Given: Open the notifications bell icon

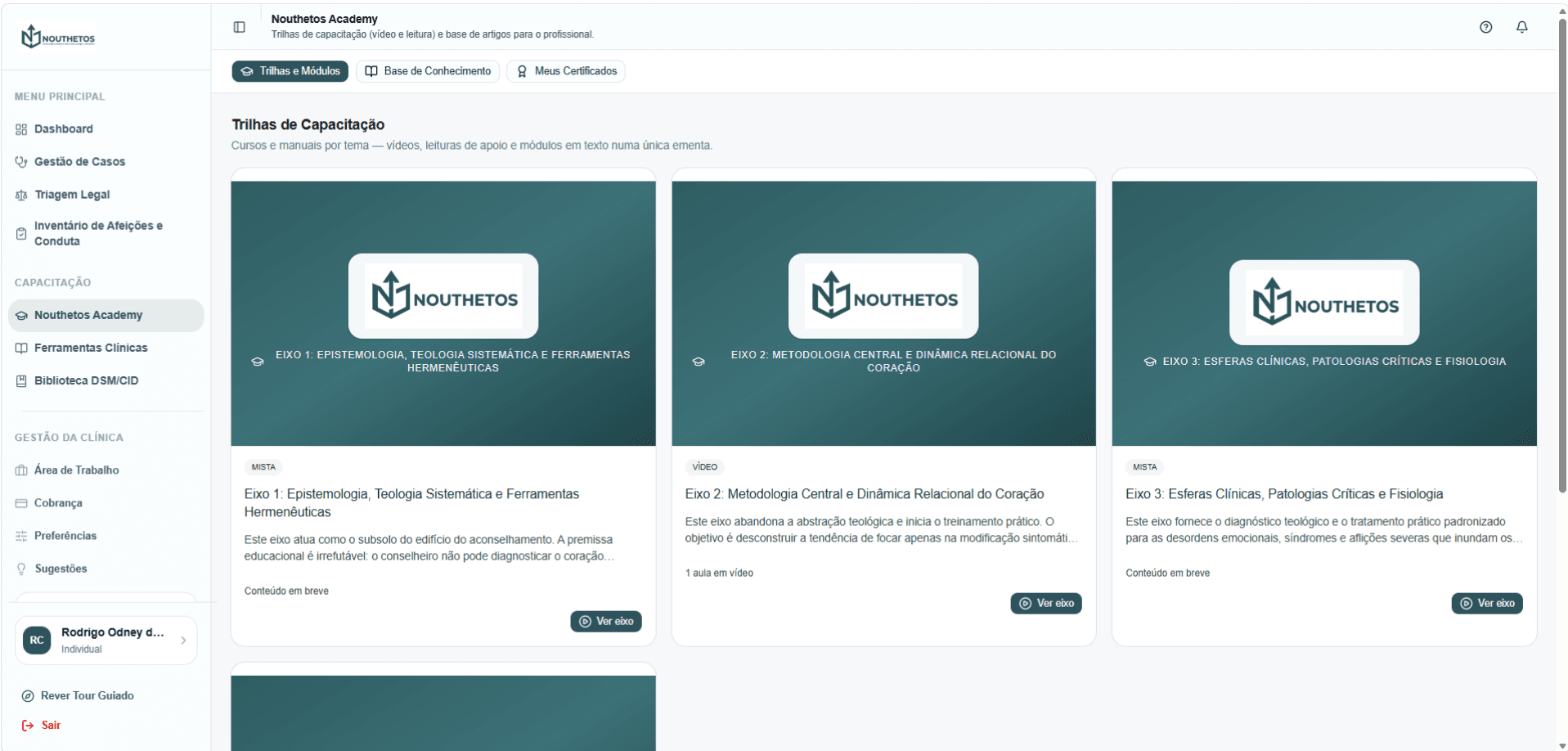Looking at the screenshot, I should click(x=1521, y=27).
